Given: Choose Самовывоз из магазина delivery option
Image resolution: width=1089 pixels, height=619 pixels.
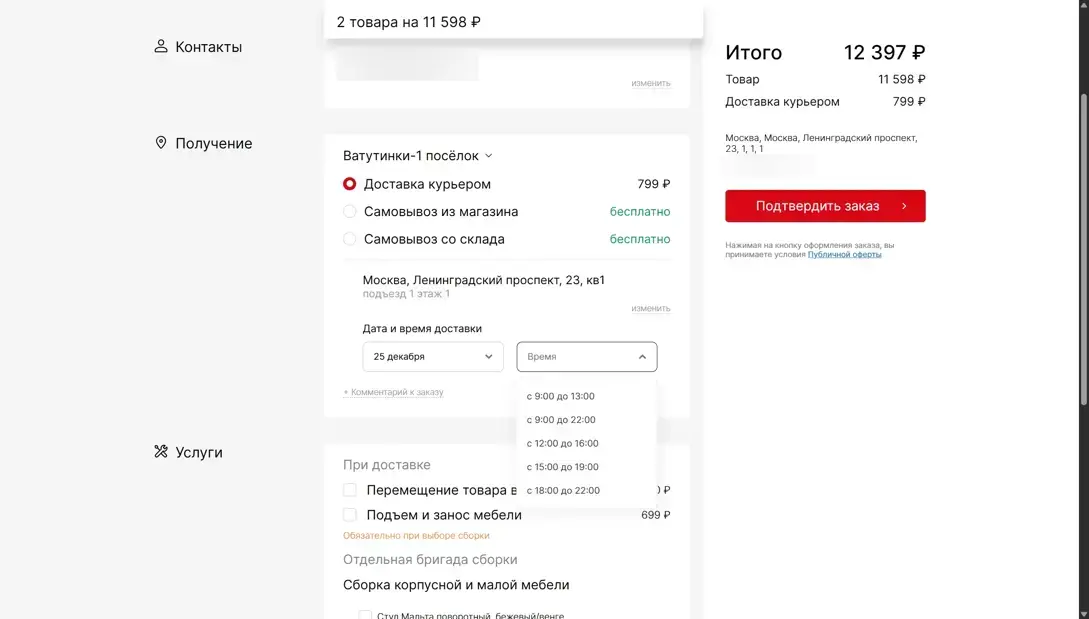Looking at the screenshot, I should tap(350, 212).
